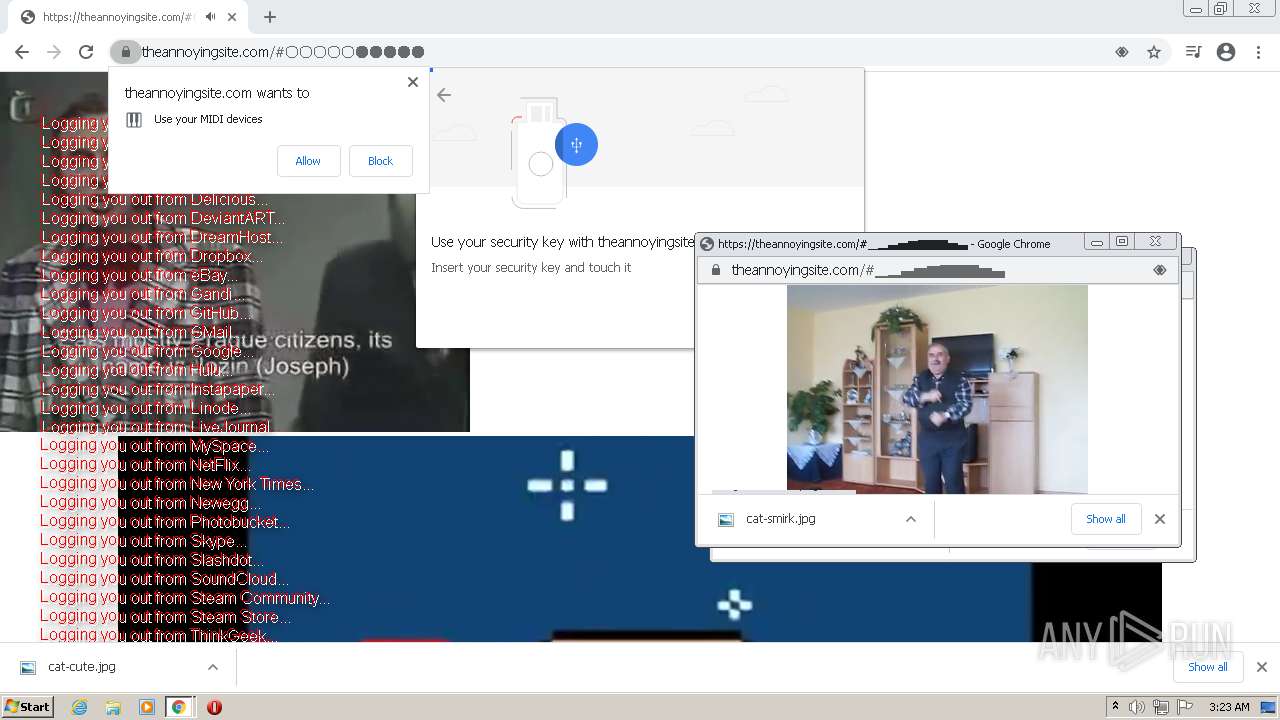Switch to Chrome in the taskbar
Screen dimensions: 1280x720
(179, 707)
